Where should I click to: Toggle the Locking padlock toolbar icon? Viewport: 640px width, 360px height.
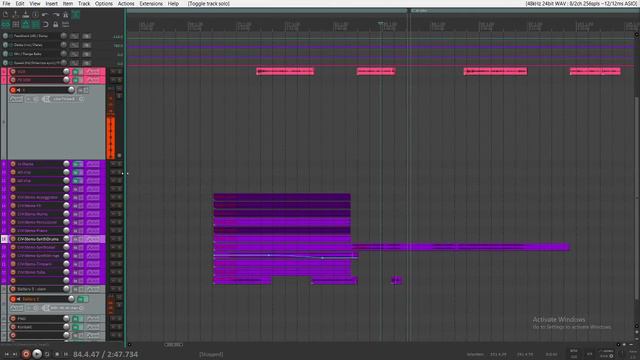[56, 24]
